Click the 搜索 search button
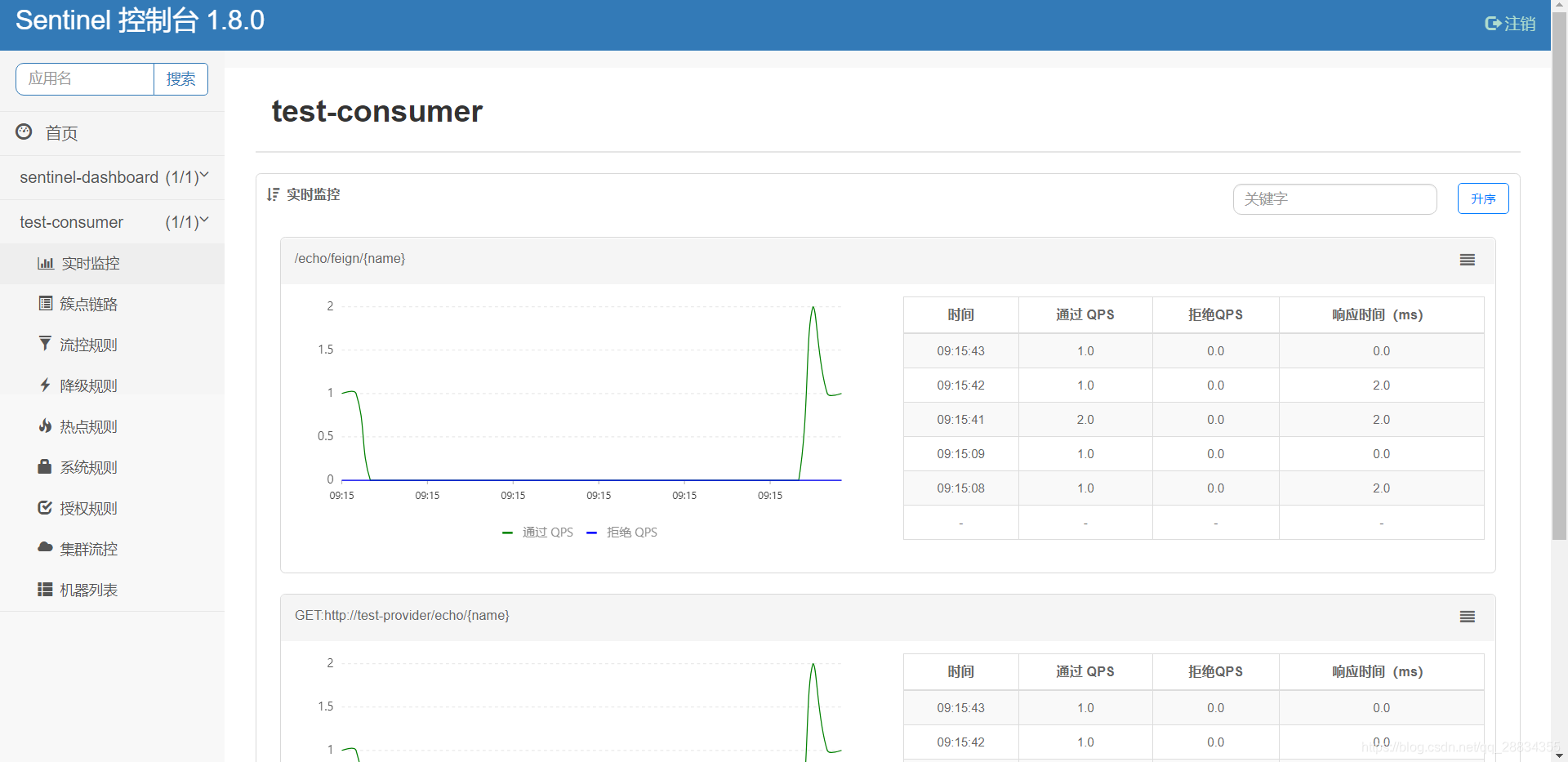Viewport: 1568px width, 762px height. click(180, 79)
